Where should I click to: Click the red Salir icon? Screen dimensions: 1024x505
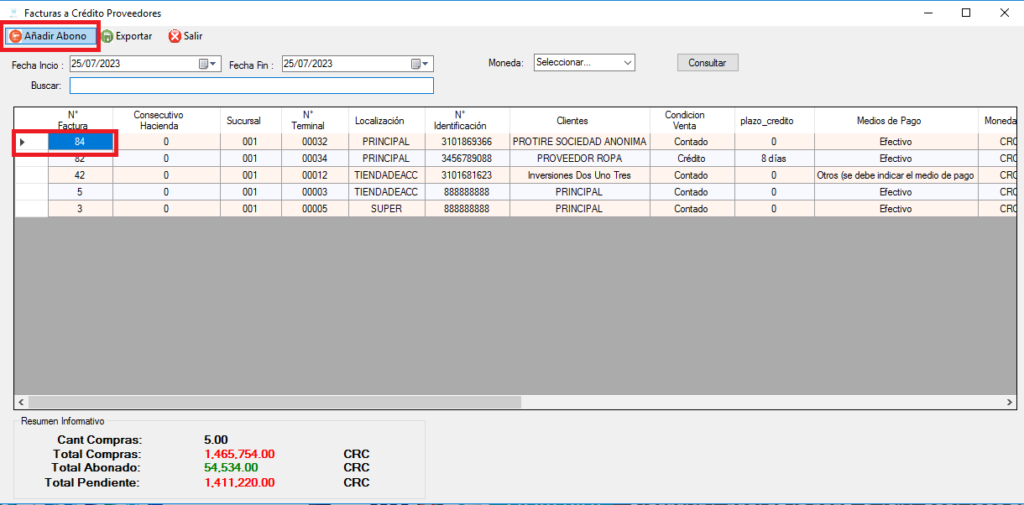174,37
